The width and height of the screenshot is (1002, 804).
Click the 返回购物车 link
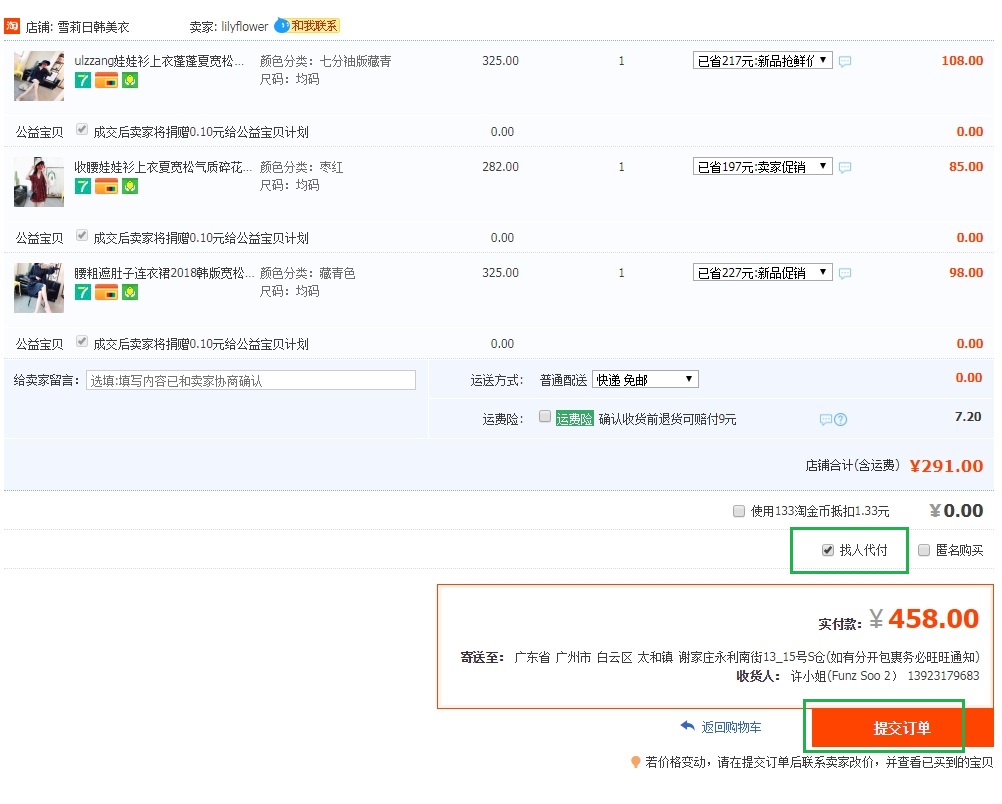(731, 728)
